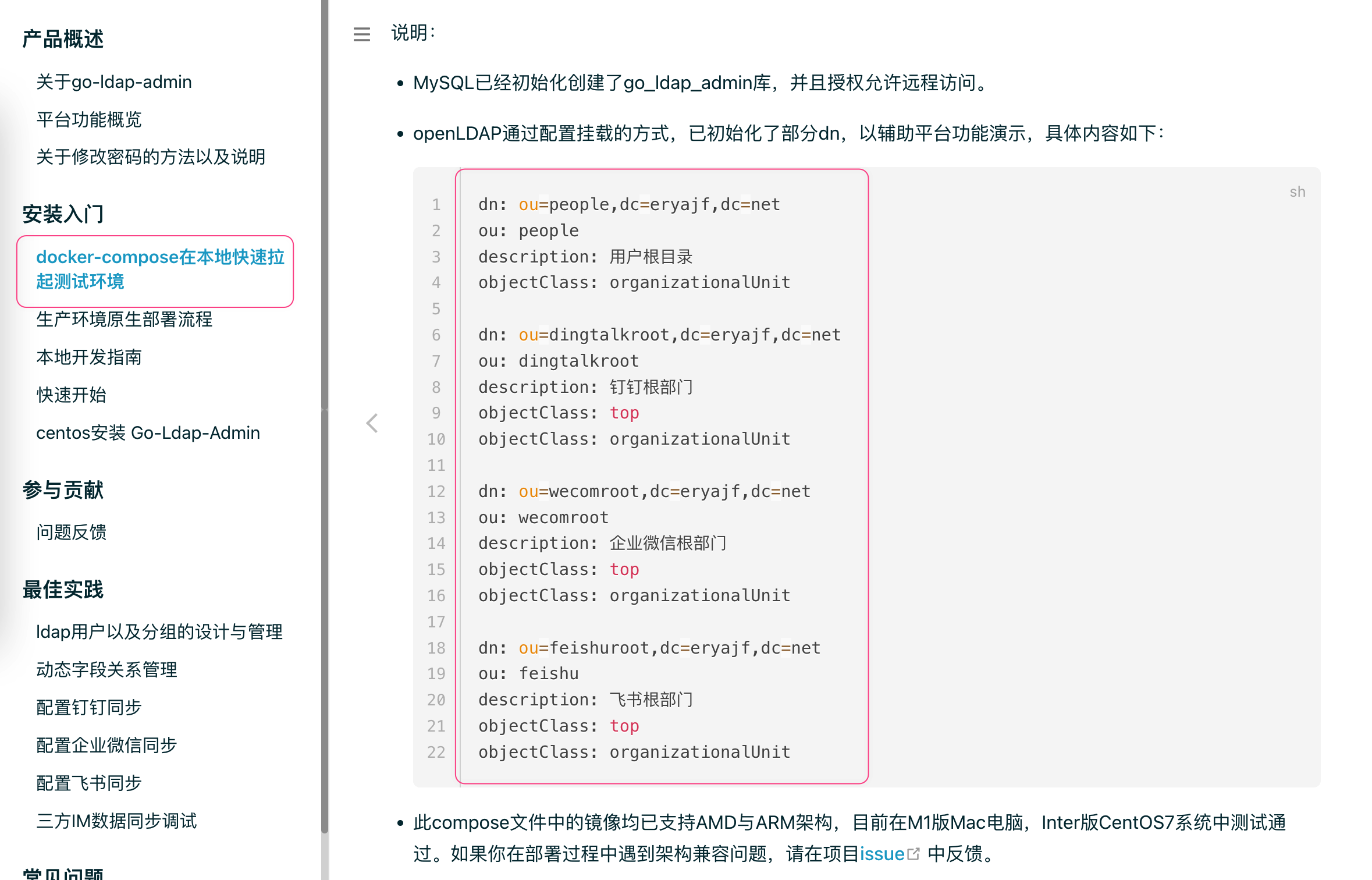The image size is (1372, 880).
Task: Select 生产环境原生部署流程 in the sidebar
Action: (x=125, y=320)
